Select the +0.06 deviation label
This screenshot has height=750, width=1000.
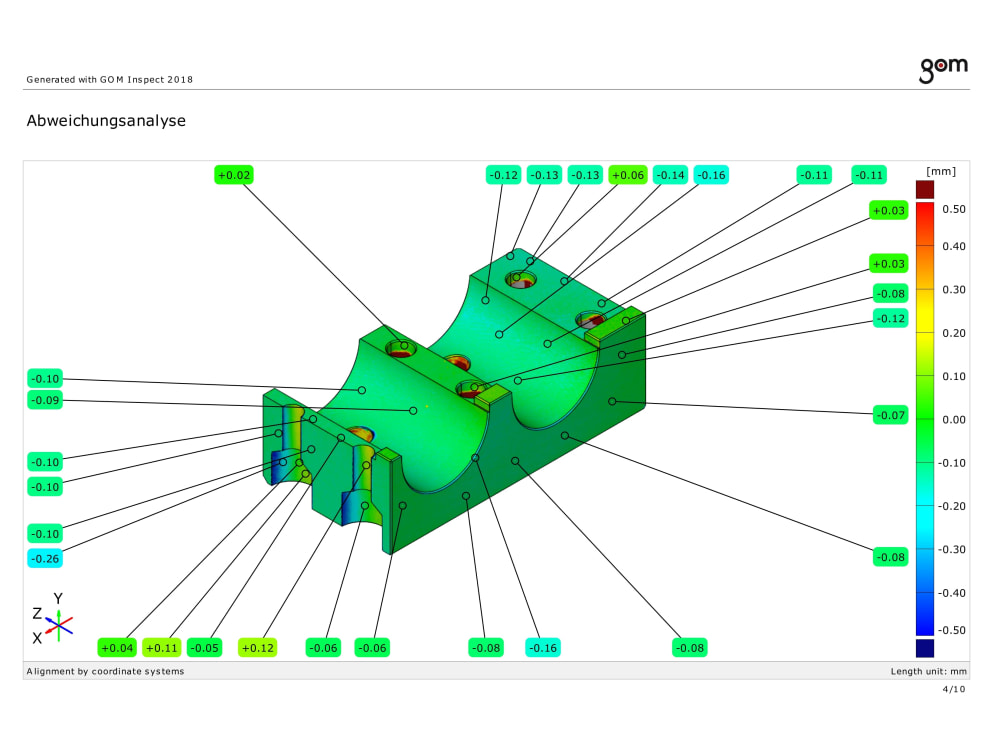pyautogui.click(x=628, y=175)
